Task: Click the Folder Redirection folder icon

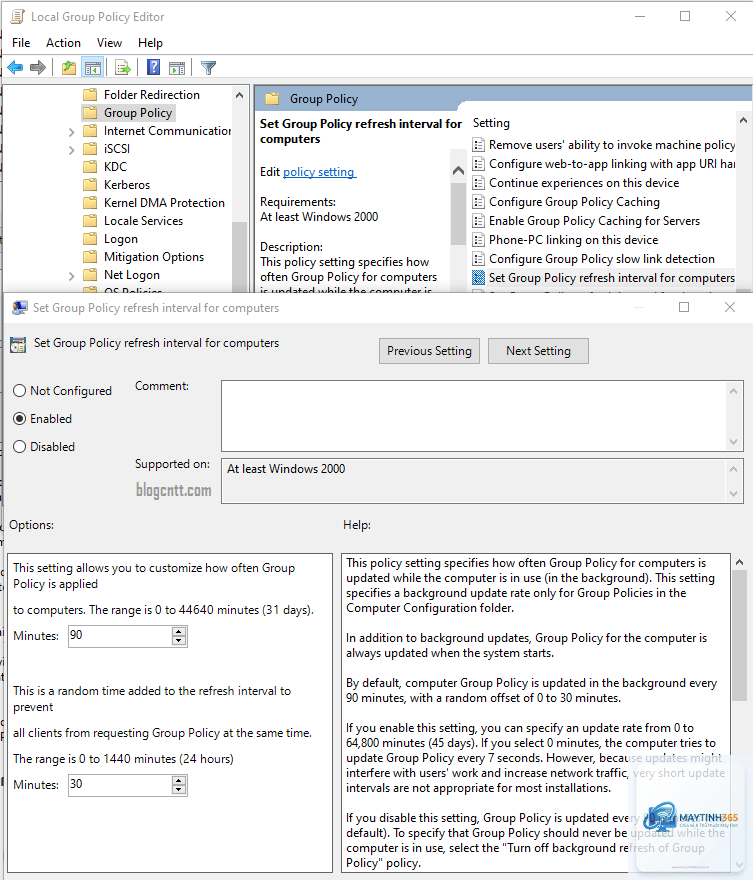Action: coord(90,94)
